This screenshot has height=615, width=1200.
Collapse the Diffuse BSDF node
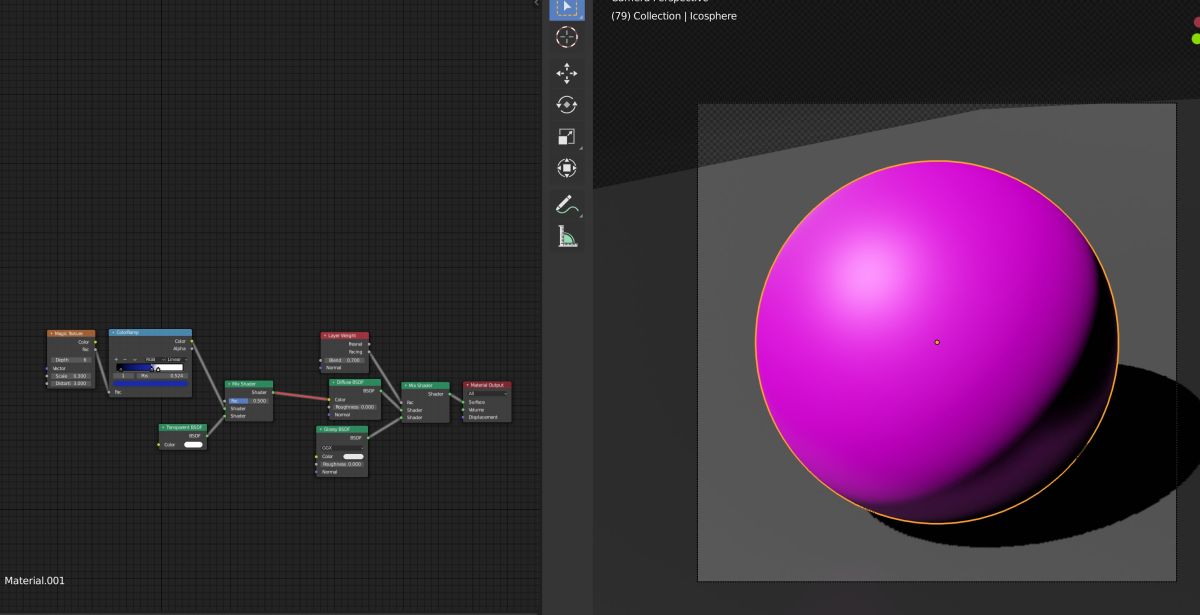(333, 382)
